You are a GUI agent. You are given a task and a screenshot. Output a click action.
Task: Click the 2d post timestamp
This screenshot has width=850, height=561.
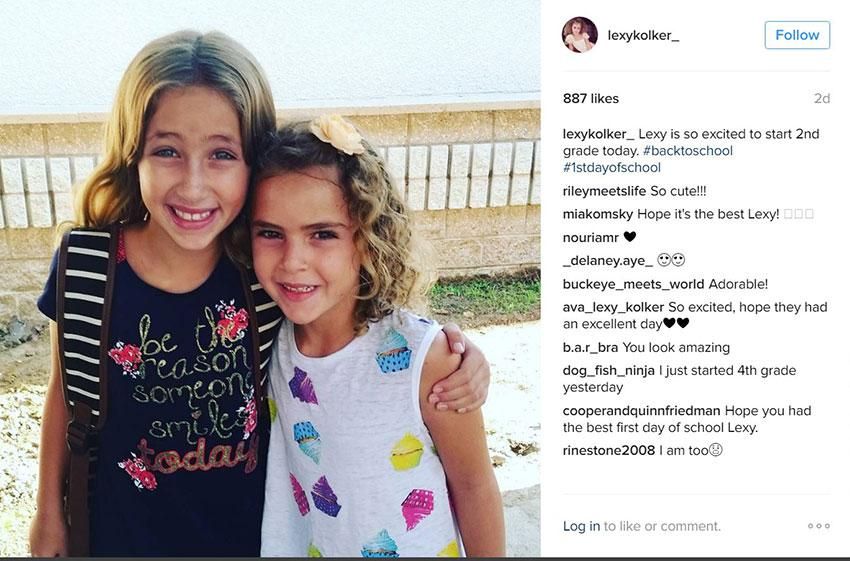click(x=822, y=98)
